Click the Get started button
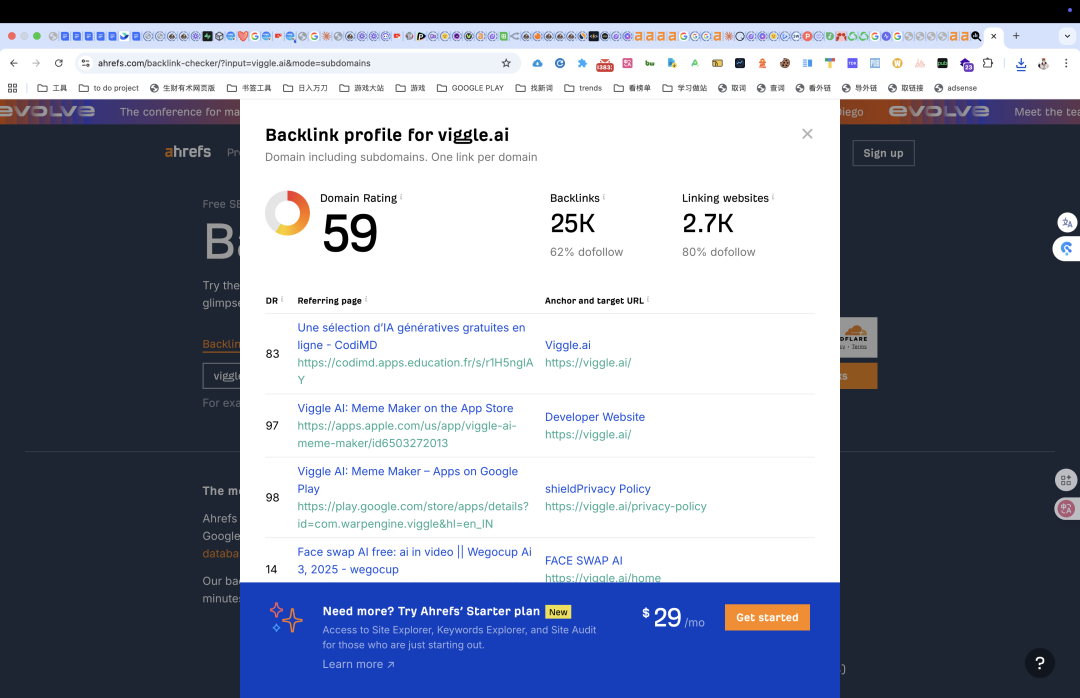The image size is (1080, 698). coord(767,617)
